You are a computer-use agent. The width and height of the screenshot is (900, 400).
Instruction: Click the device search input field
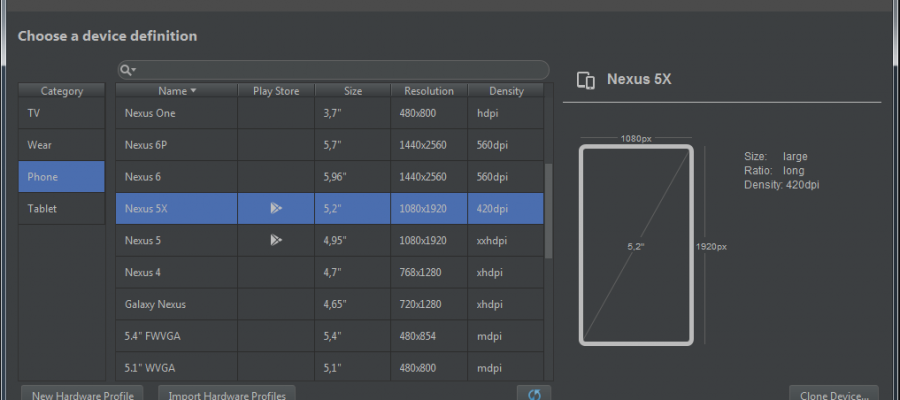[340, 70]
